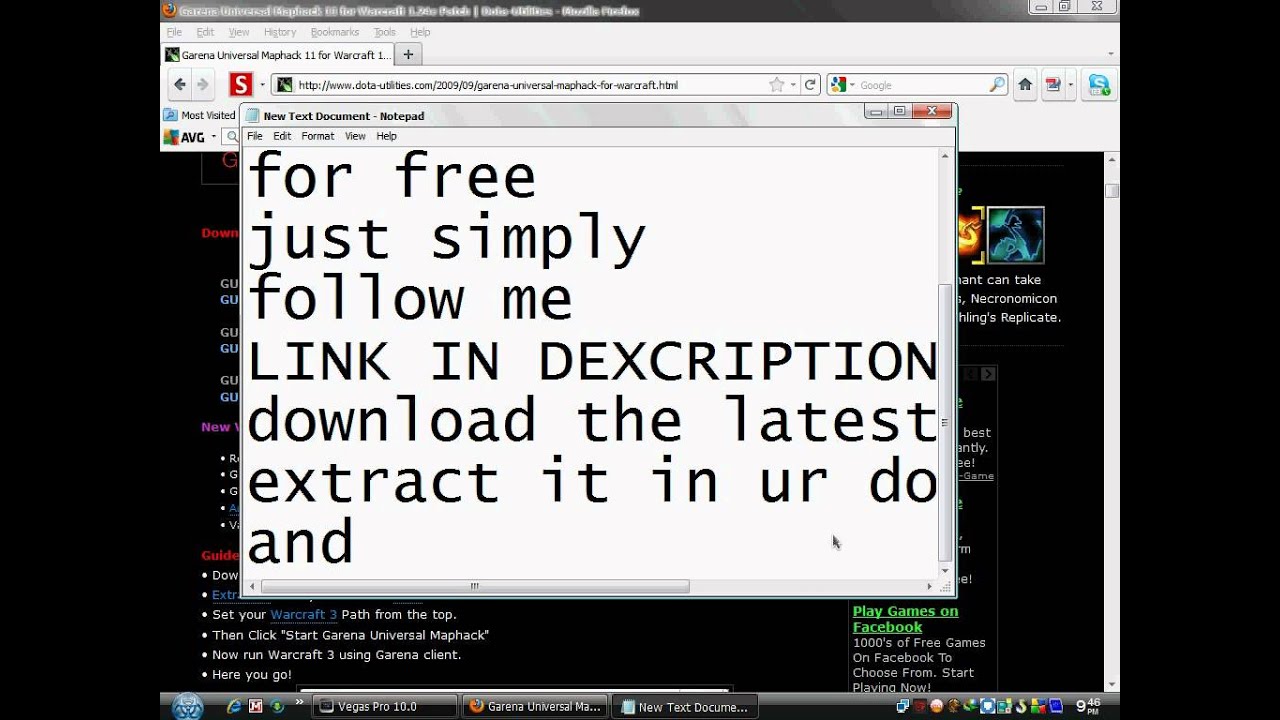Click the search magnifier icon

click(x=997, y=85)
